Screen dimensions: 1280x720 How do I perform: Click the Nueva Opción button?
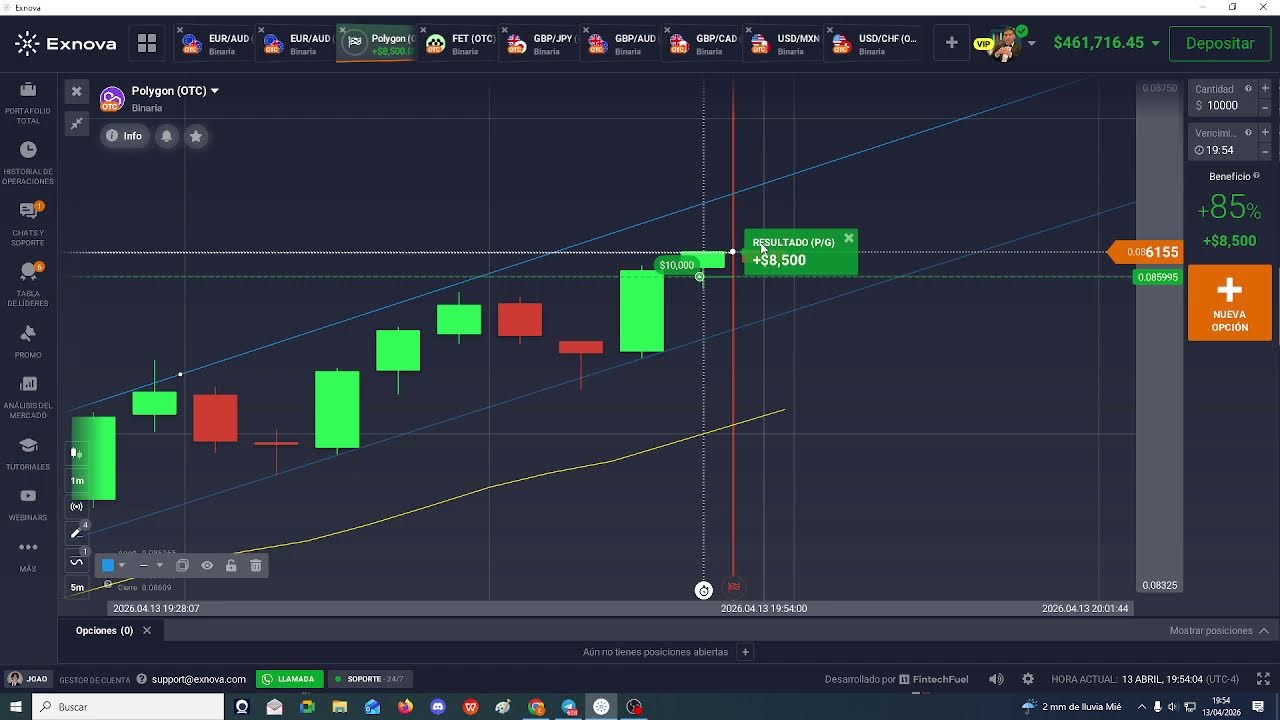(1229, 303)
